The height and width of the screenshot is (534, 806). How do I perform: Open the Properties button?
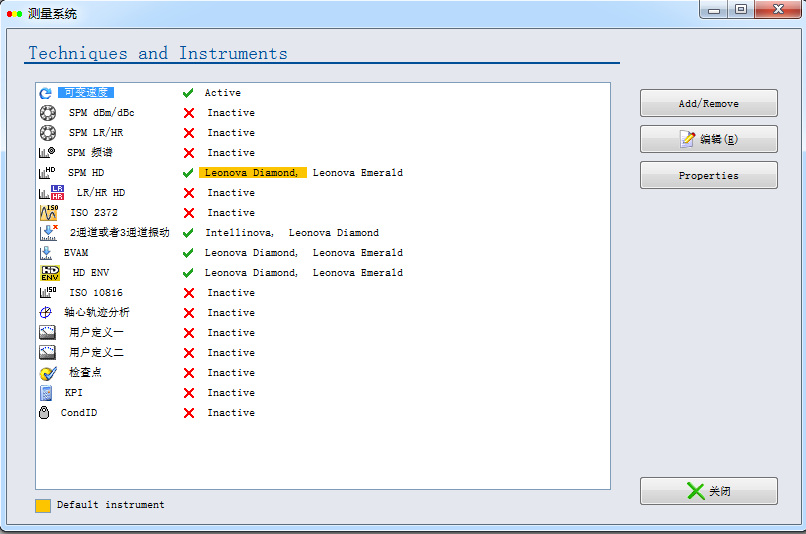pos(708,176)
